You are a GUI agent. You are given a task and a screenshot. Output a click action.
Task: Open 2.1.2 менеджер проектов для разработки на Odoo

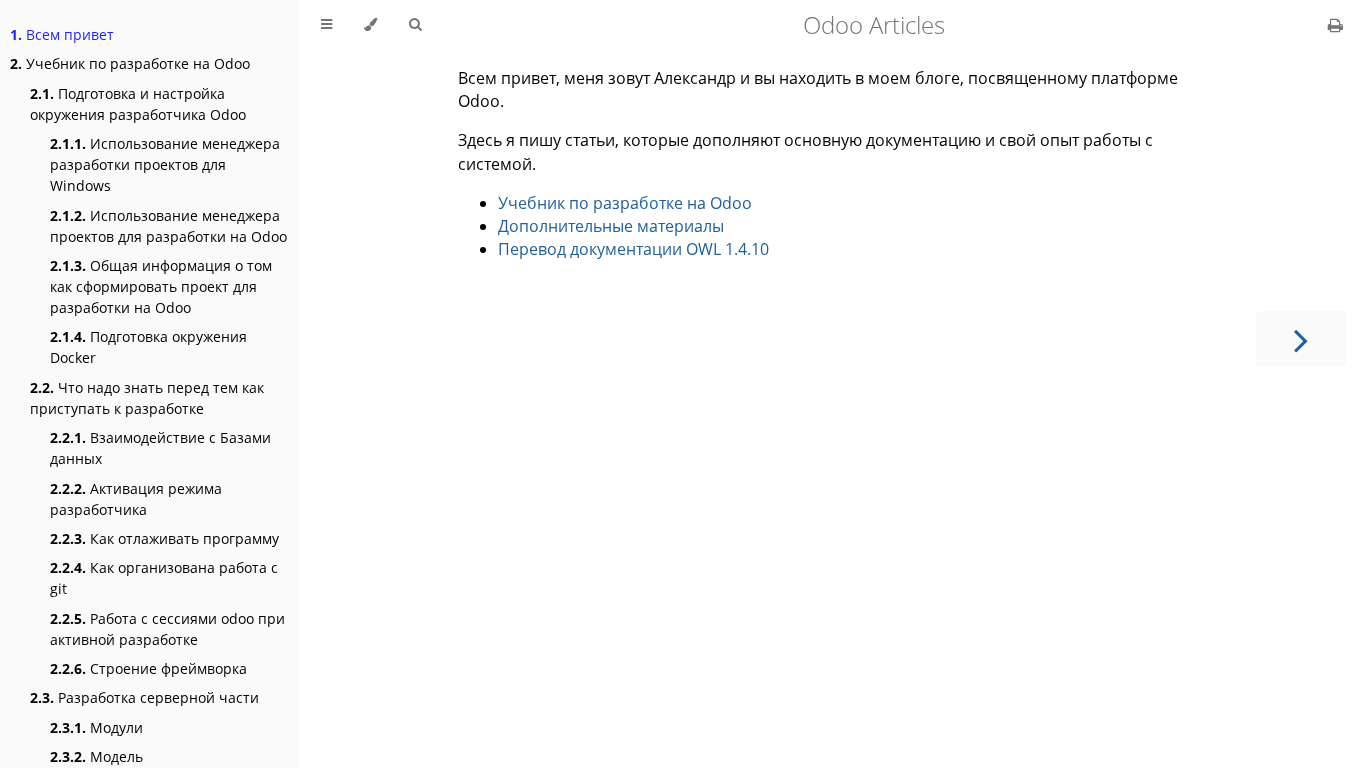(x=169, y=226)
